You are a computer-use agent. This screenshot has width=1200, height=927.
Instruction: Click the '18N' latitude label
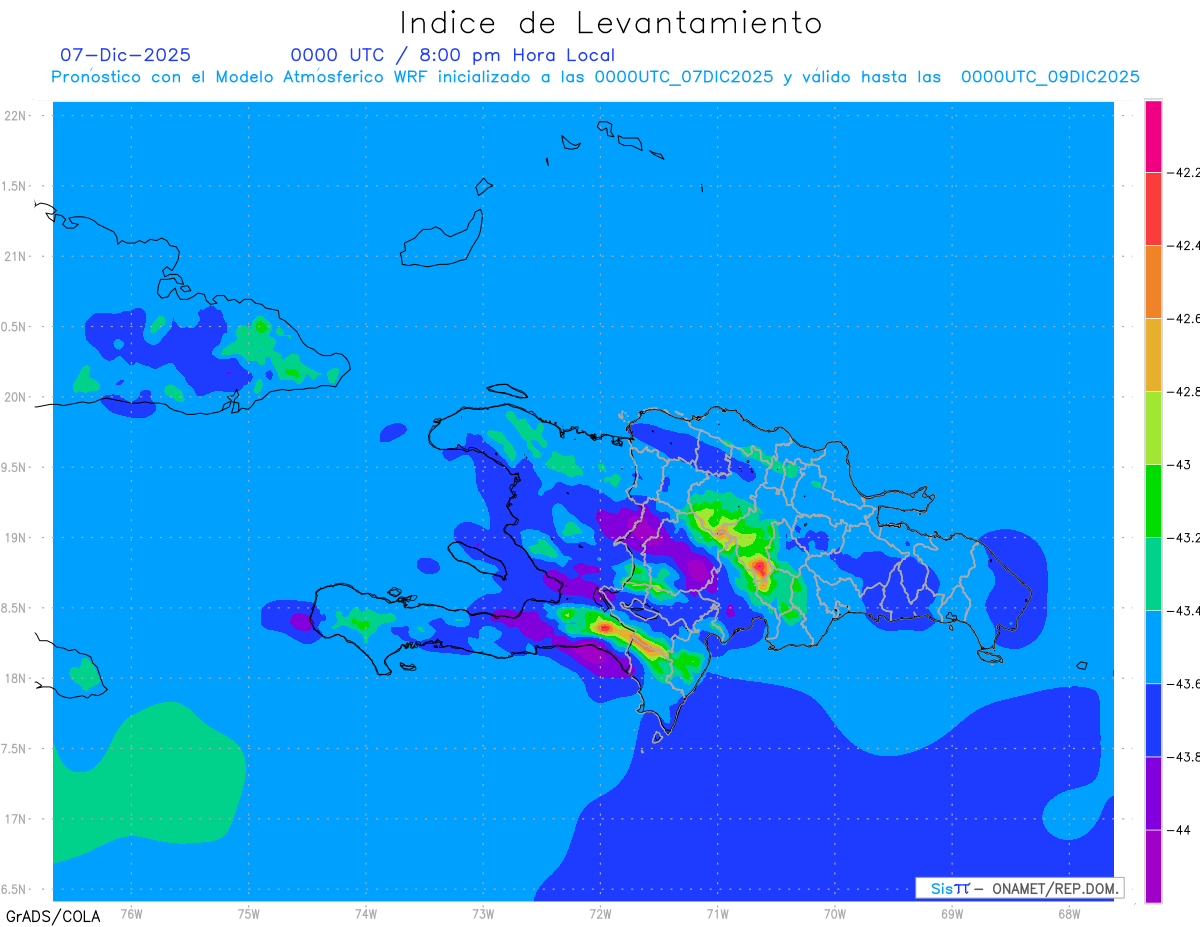16,678
